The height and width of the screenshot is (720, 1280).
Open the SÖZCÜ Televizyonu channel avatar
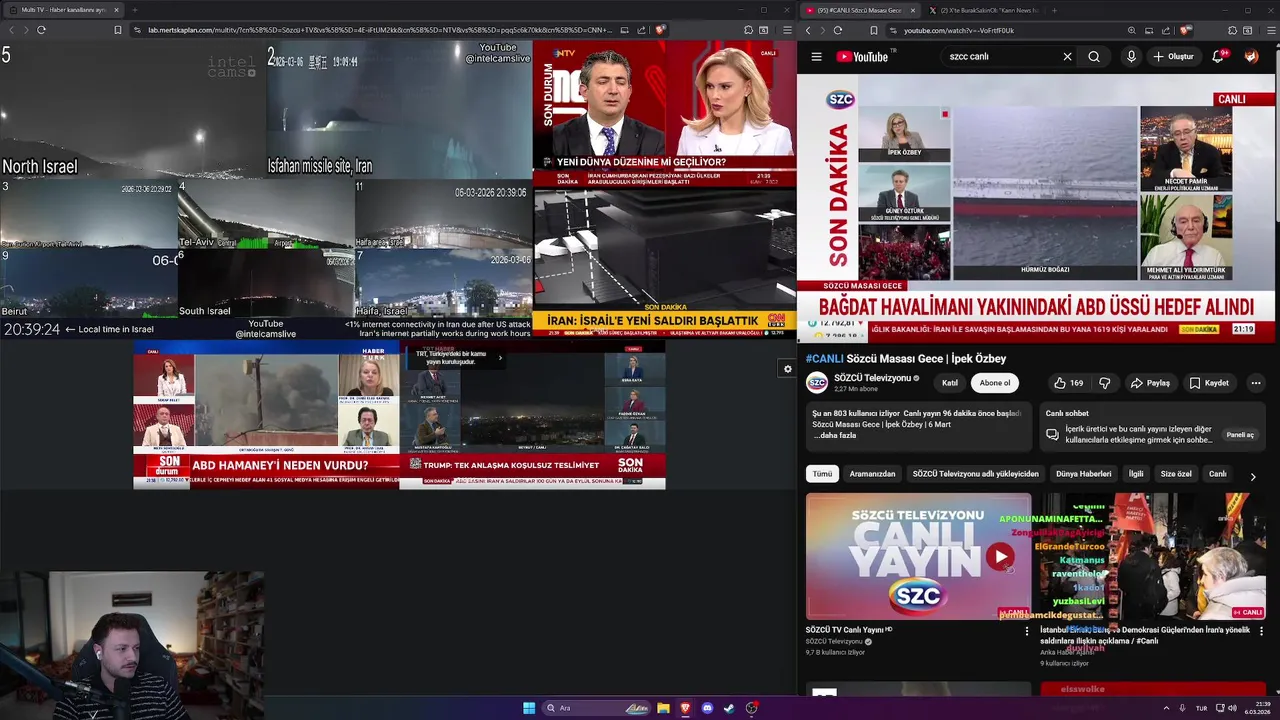817,383
